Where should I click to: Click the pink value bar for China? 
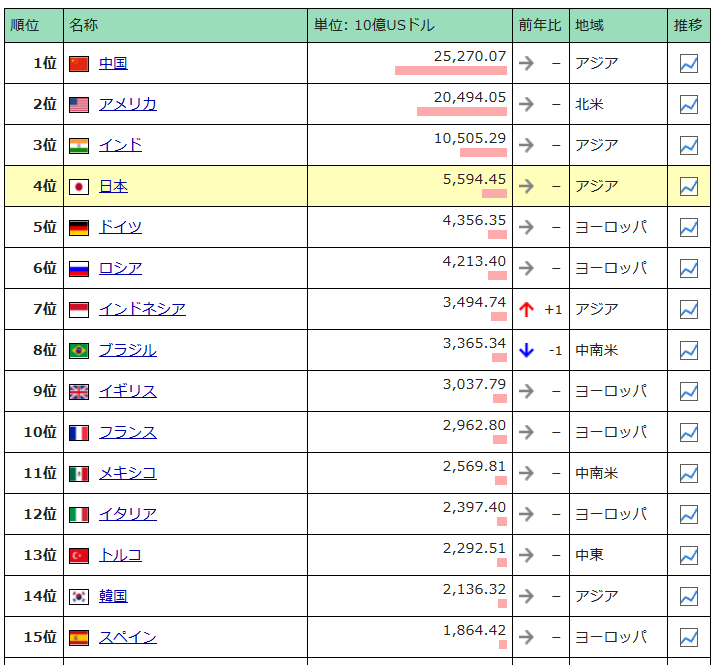(x=450, y=71)
